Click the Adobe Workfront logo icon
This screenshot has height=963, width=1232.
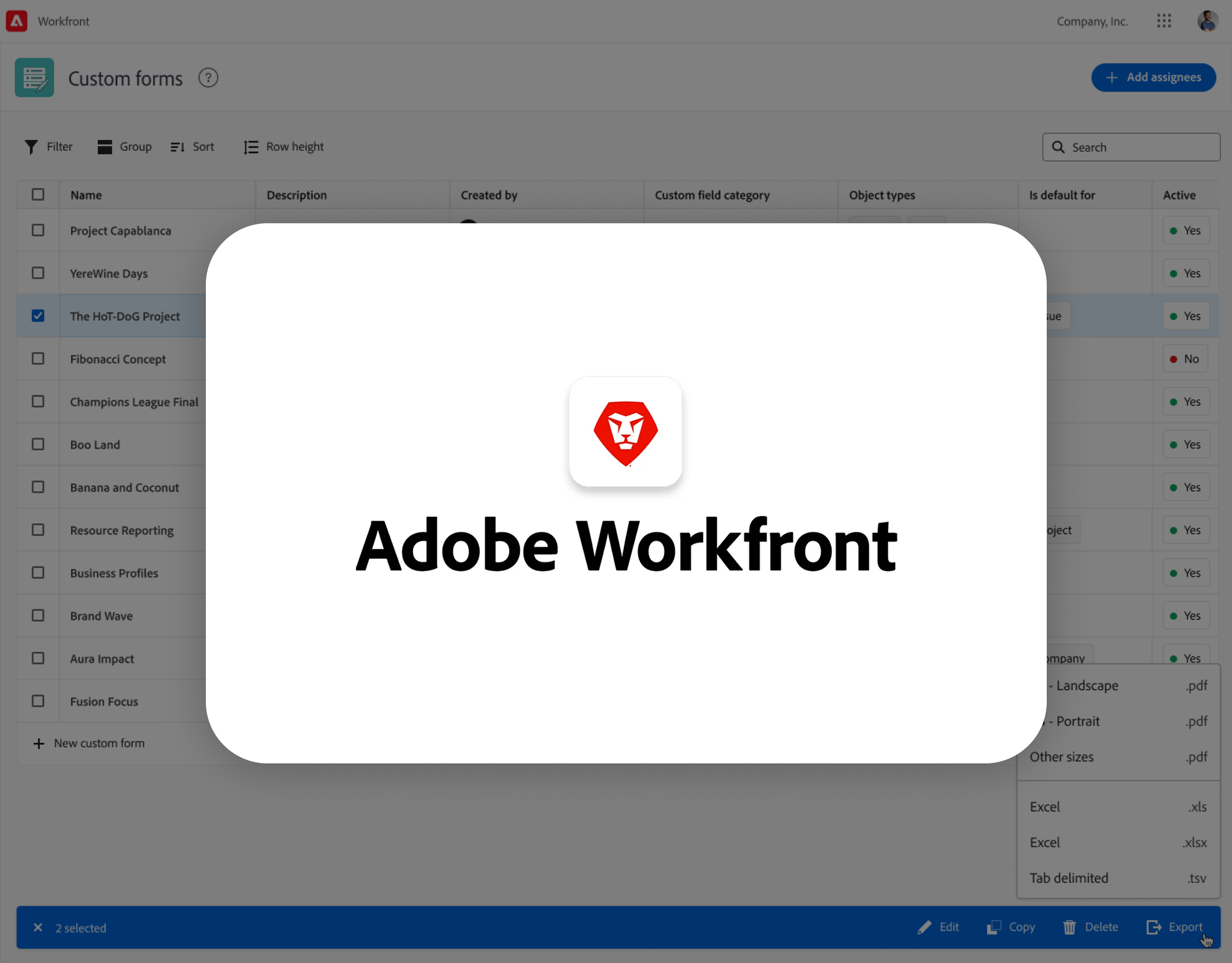pos(16,22)
